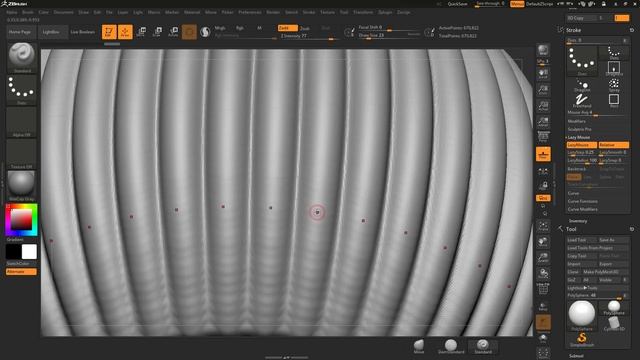Select the Move transform icon
This screenshot has height=360, width=640.
click(141, 32)
